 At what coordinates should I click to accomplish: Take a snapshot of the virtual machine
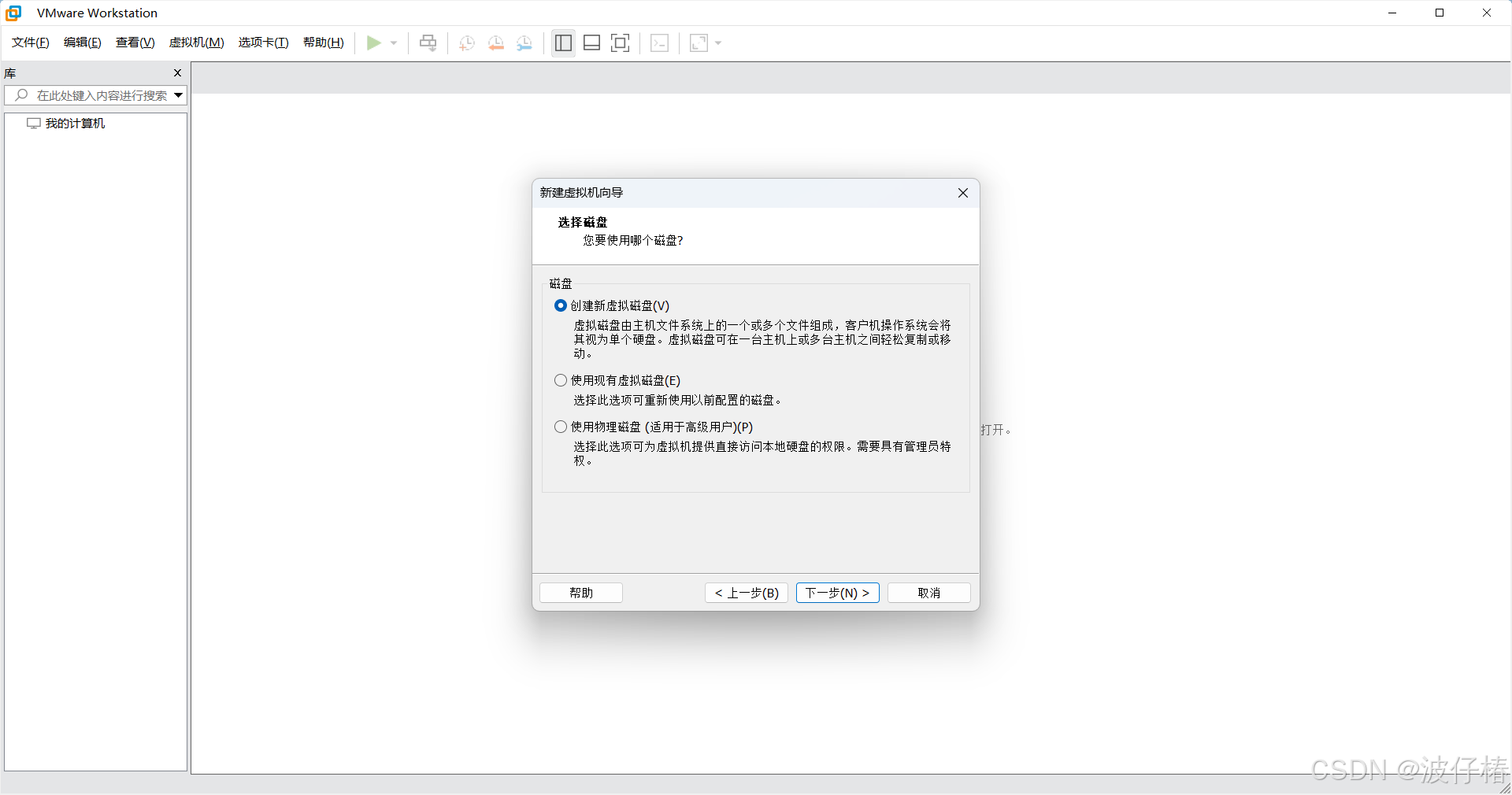pyautogui.click(x=465, y=43)
